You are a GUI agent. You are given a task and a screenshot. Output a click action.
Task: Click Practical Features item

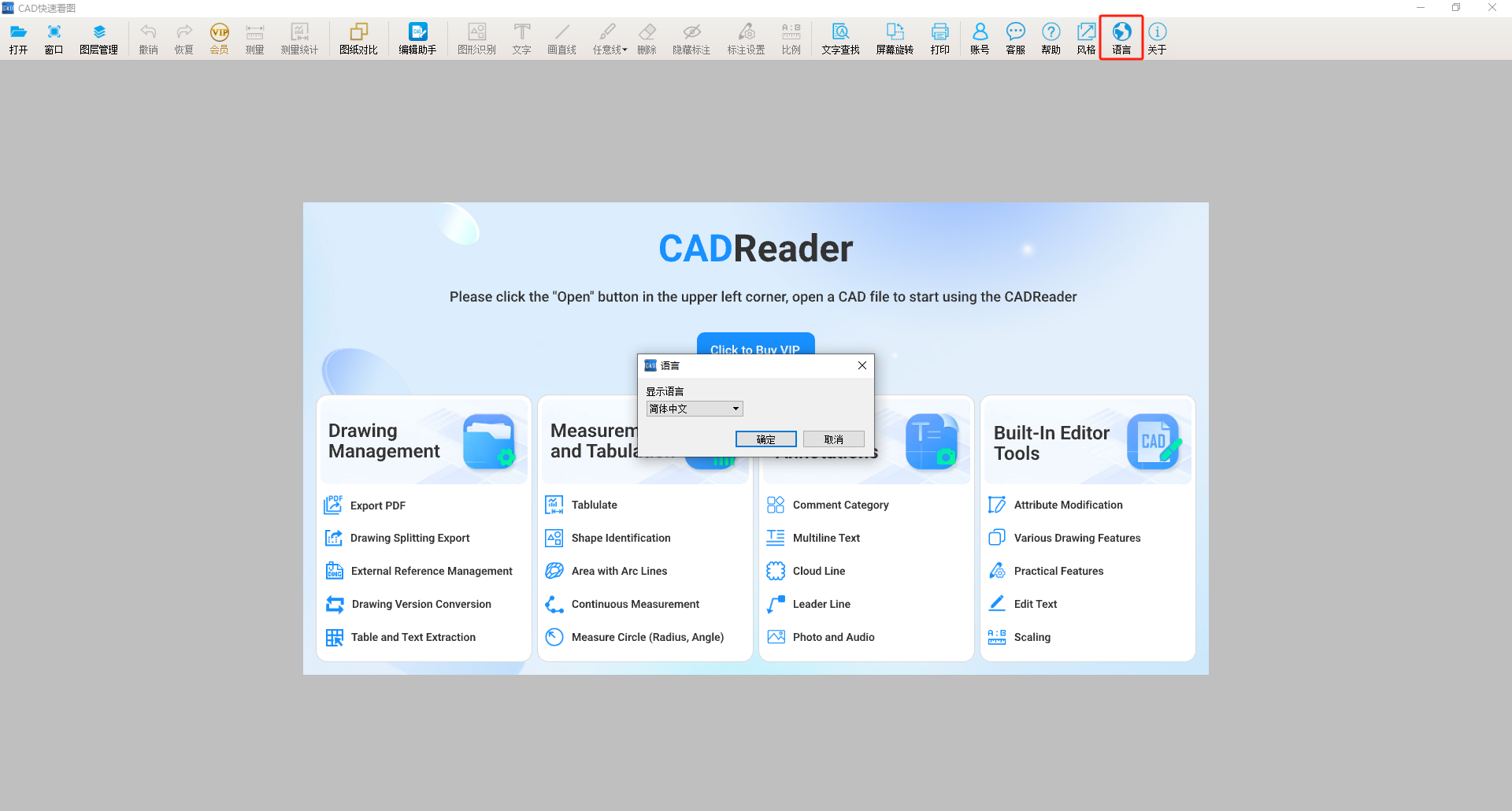[1058, 571]
